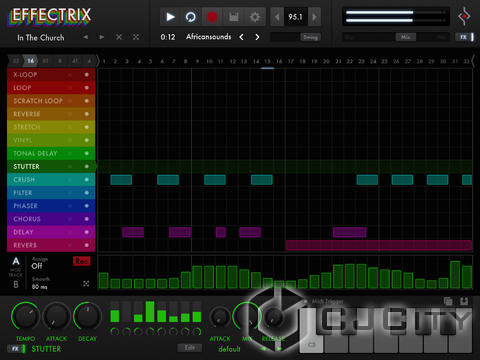Open the Africansounds song selector

click(209, 37)
